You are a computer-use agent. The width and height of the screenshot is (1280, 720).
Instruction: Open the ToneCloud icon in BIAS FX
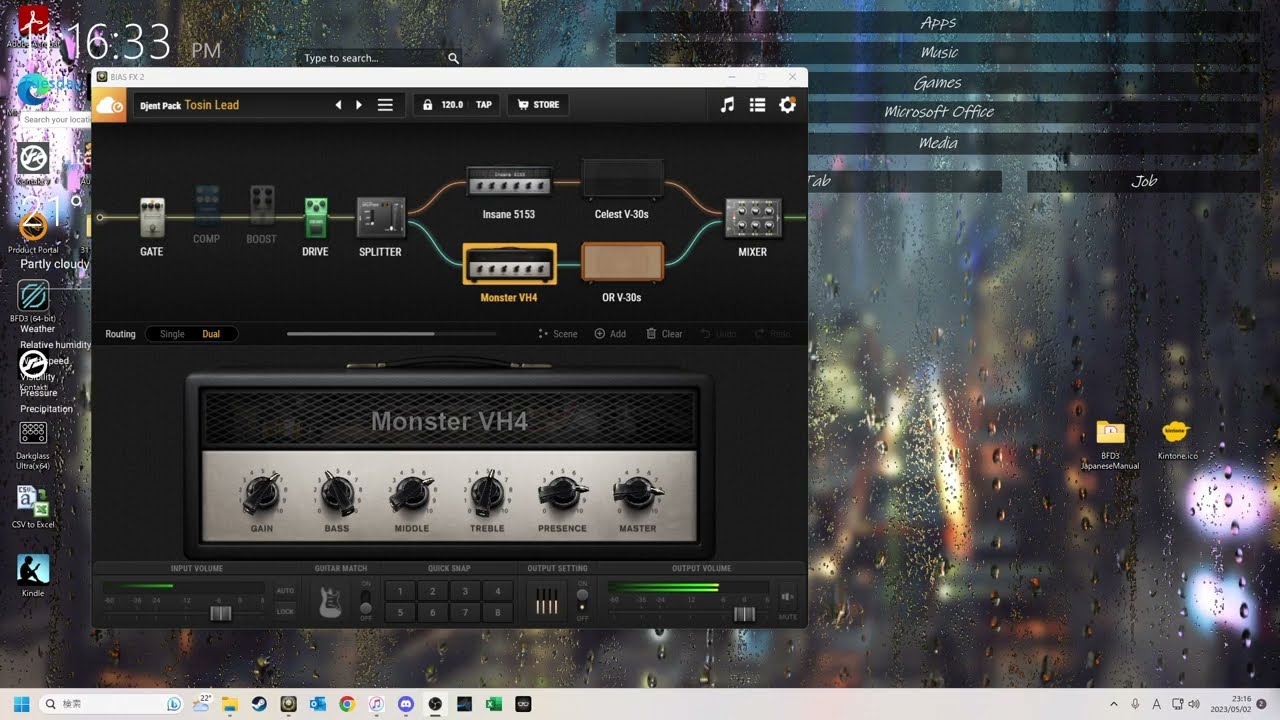110,105
